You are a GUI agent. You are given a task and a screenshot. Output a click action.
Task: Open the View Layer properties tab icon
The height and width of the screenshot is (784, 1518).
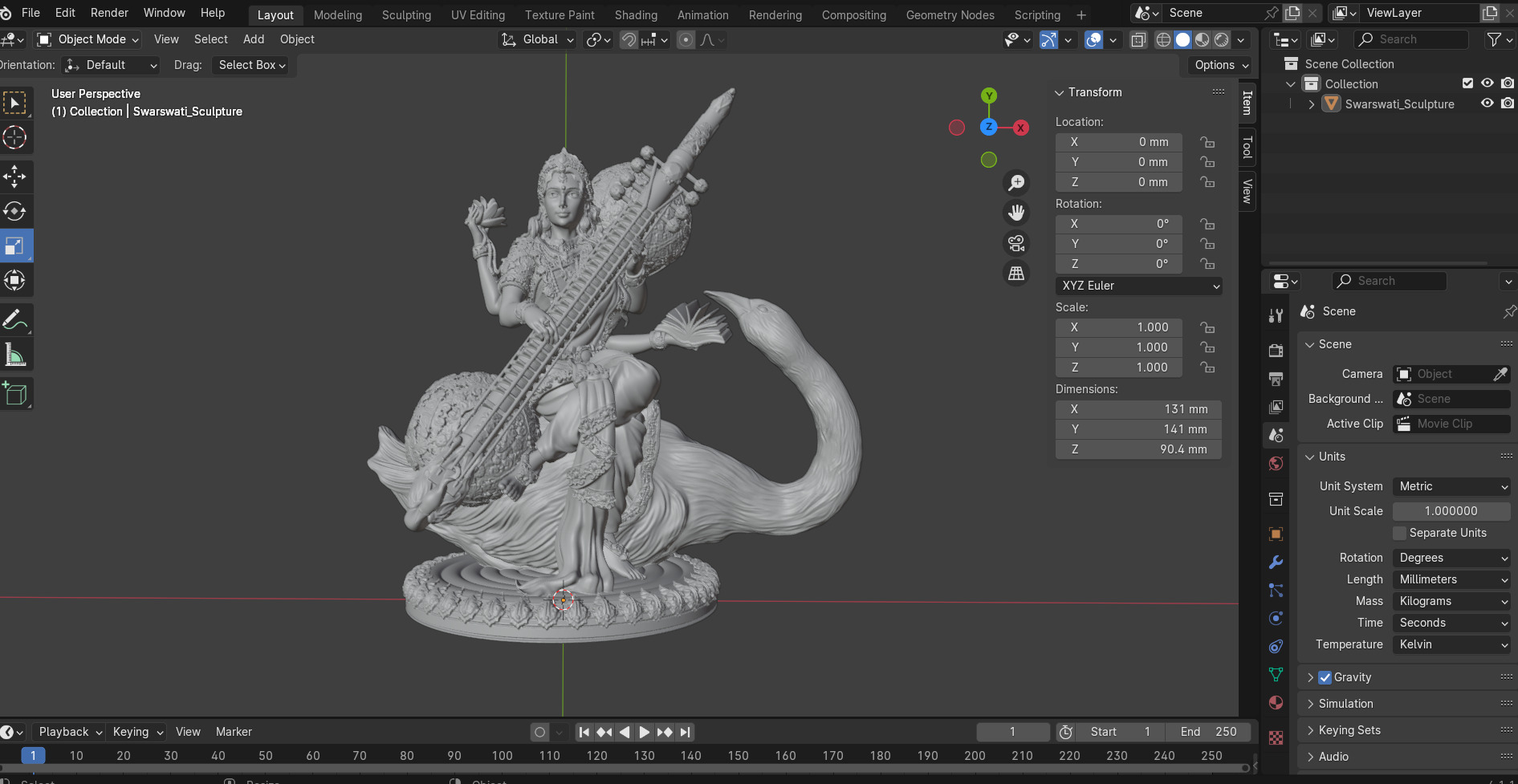click(1276, 407)
